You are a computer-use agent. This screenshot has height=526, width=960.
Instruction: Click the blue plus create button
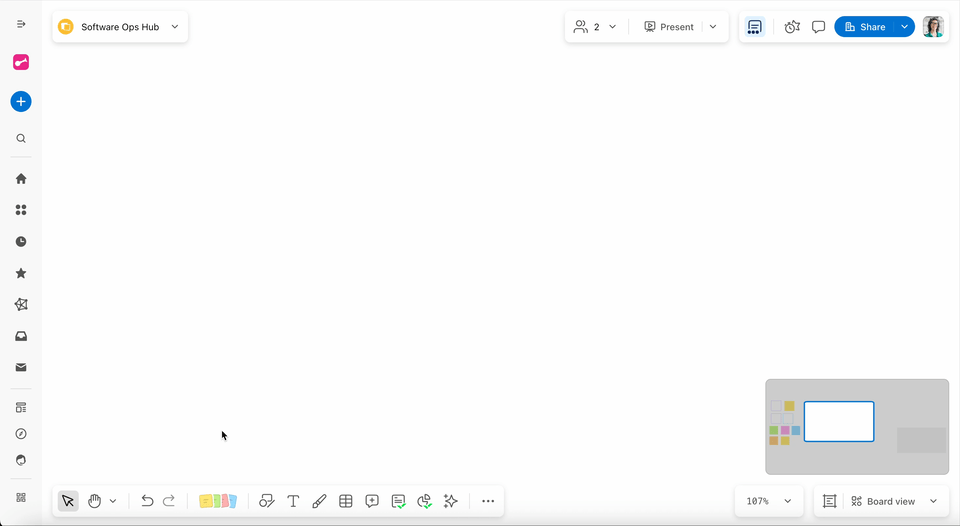click(21, 102)
